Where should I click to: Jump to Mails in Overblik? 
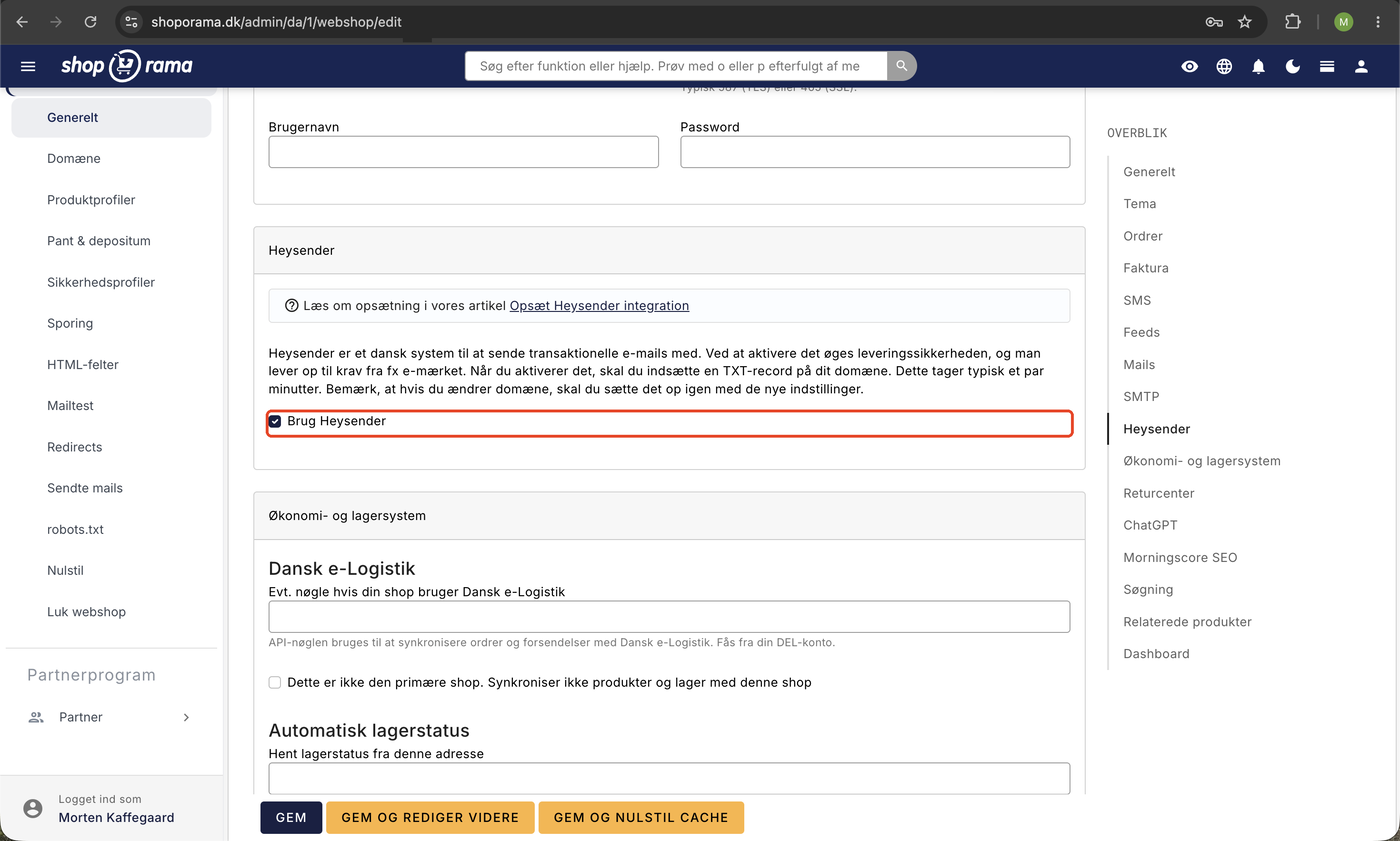[x=1139, y=365]
